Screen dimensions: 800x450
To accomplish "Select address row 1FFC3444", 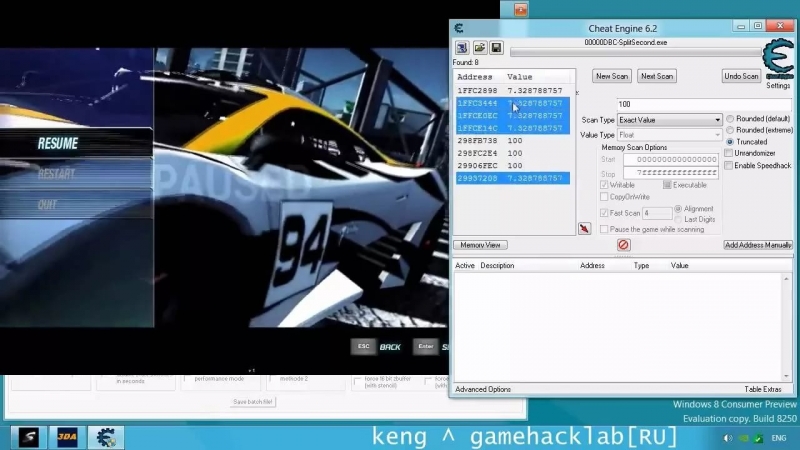I will tap(513, 103).
